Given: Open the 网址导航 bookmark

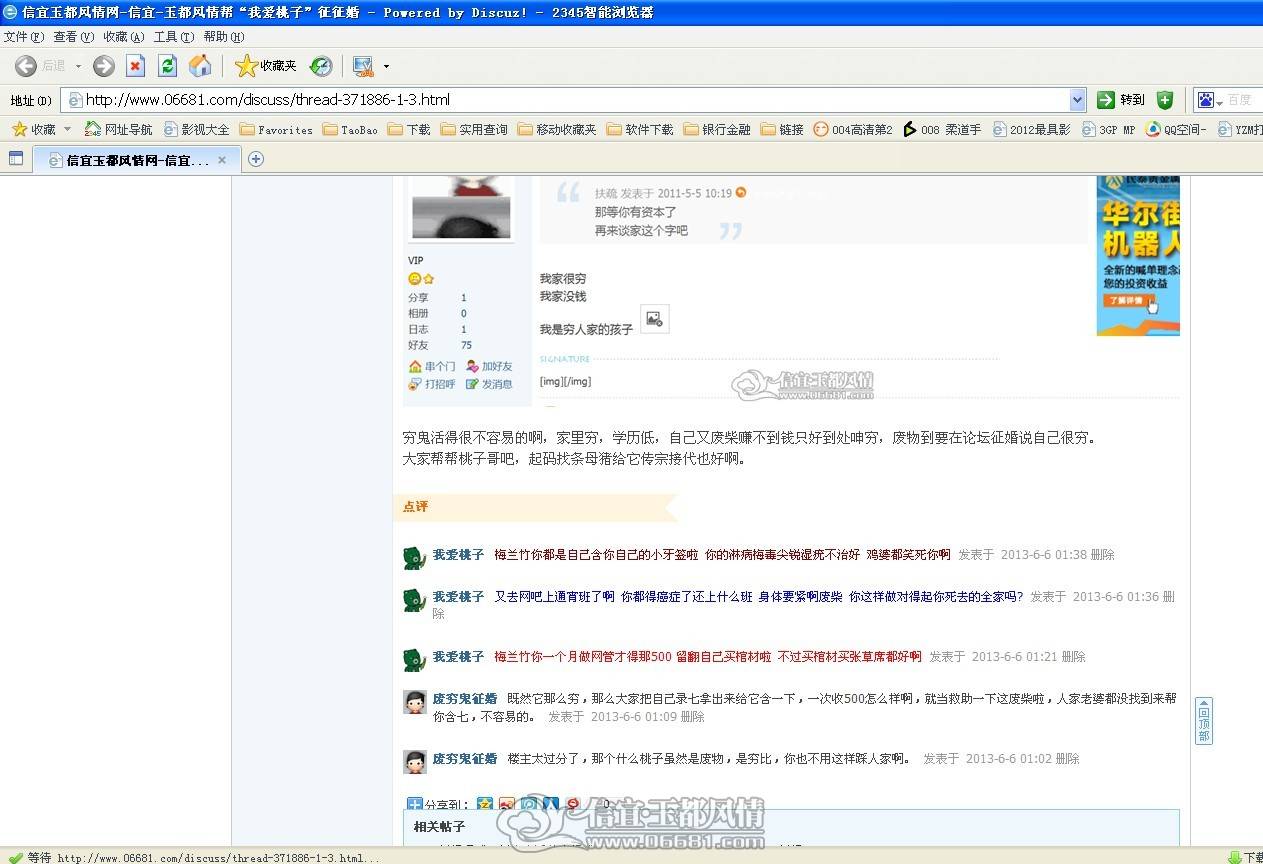Looking at the screenshot, I should point(119,129).
